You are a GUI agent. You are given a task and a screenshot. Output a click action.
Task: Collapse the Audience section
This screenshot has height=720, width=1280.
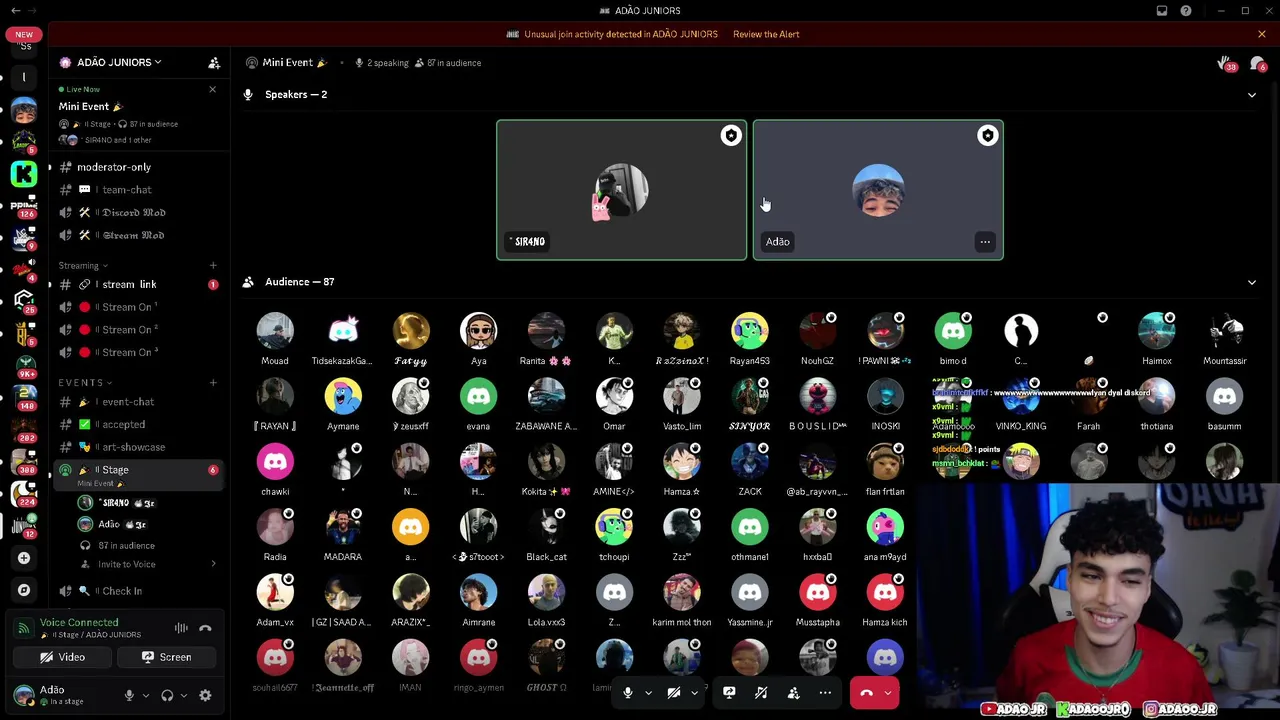coord(1251,282)
